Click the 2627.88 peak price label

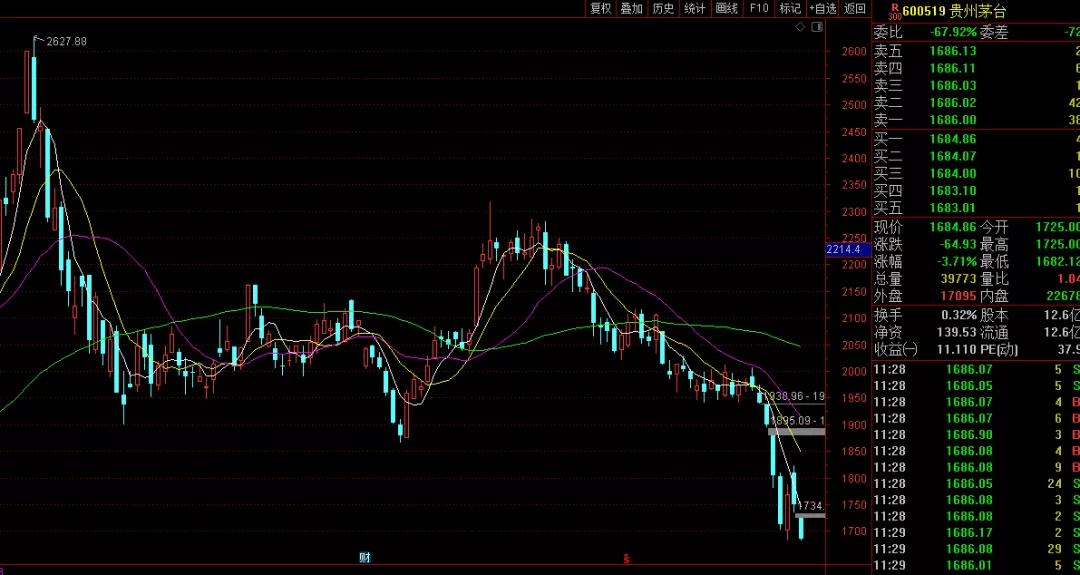66,41
